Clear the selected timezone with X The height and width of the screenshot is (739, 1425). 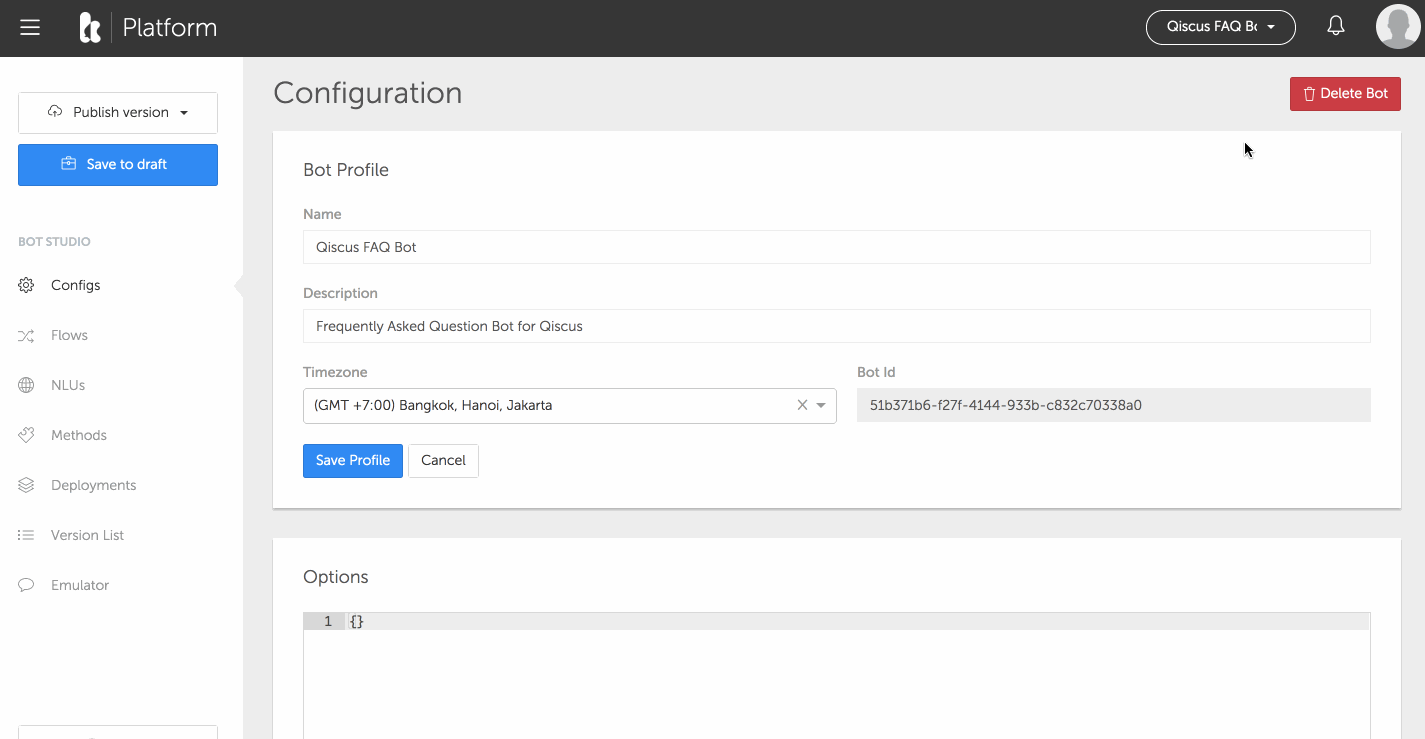tap(802, 405)
